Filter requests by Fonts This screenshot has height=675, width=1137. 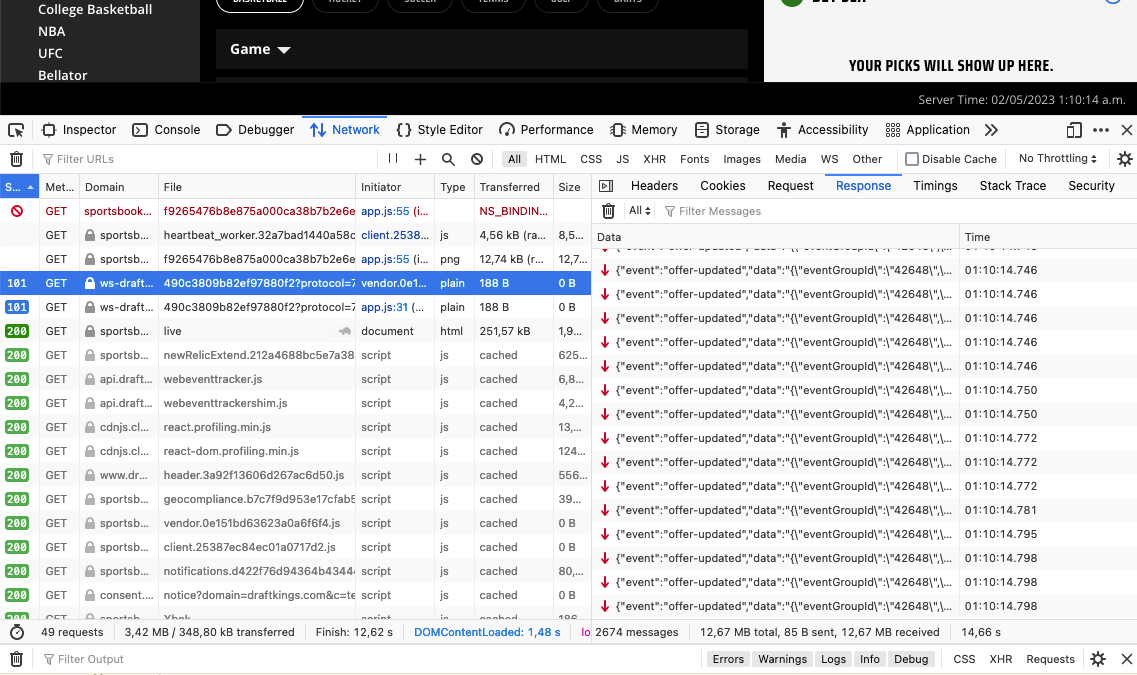pos(695,159)
